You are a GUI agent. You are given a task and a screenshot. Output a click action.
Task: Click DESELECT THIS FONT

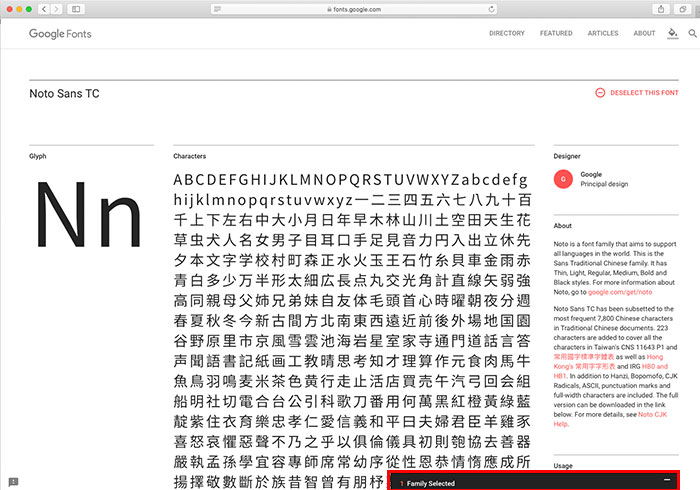(x=644, y=93)
